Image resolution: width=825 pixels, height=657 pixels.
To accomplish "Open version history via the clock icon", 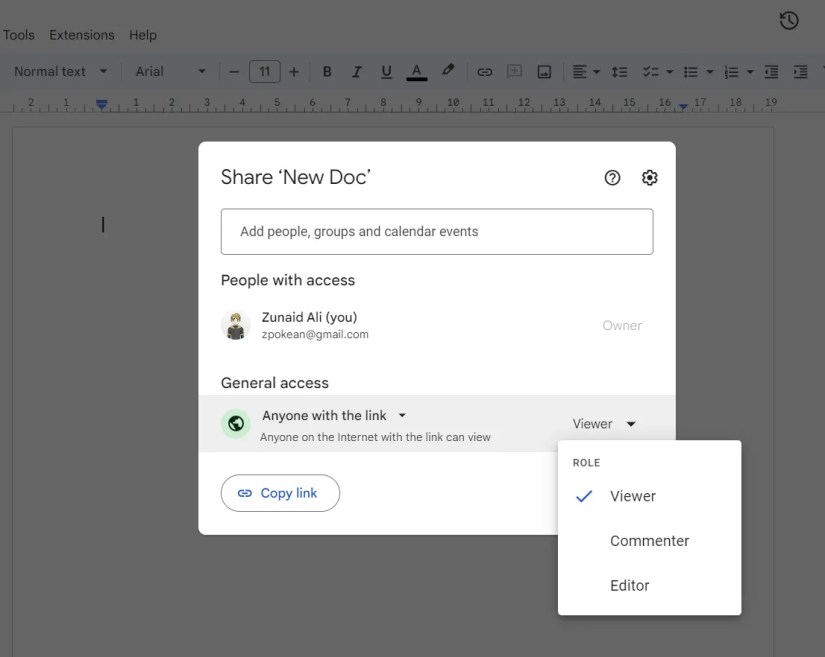I will click(788, 20).
